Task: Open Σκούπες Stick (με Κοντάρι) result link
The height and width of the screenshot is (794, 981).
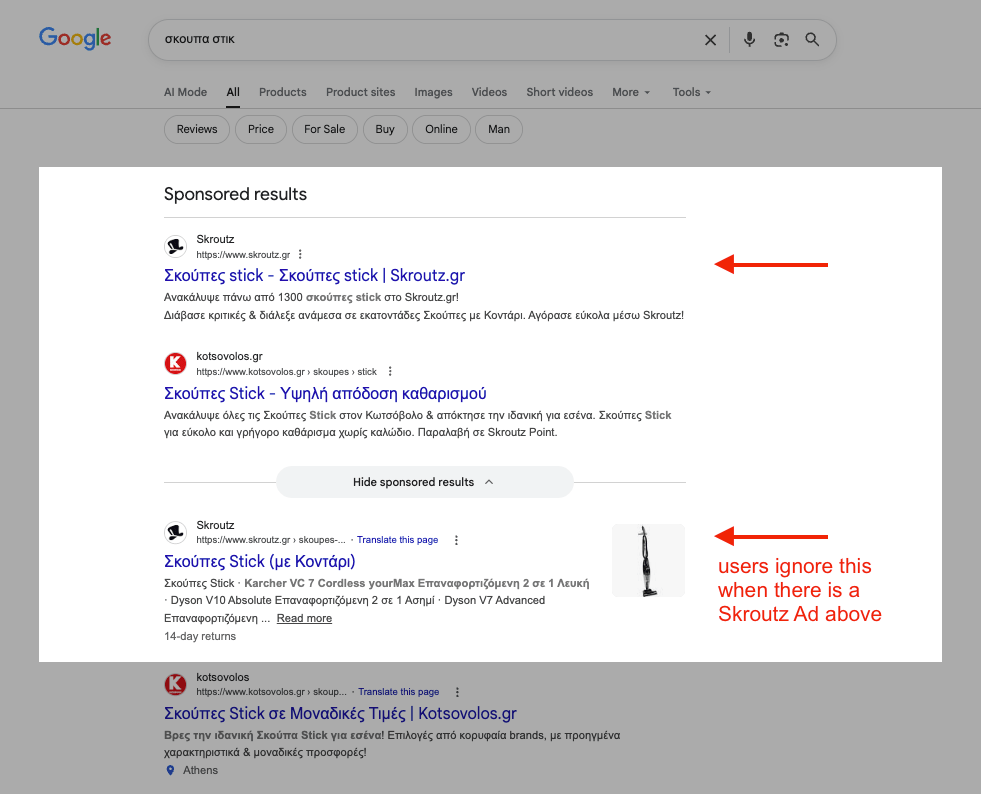Action: pos(260,561)
